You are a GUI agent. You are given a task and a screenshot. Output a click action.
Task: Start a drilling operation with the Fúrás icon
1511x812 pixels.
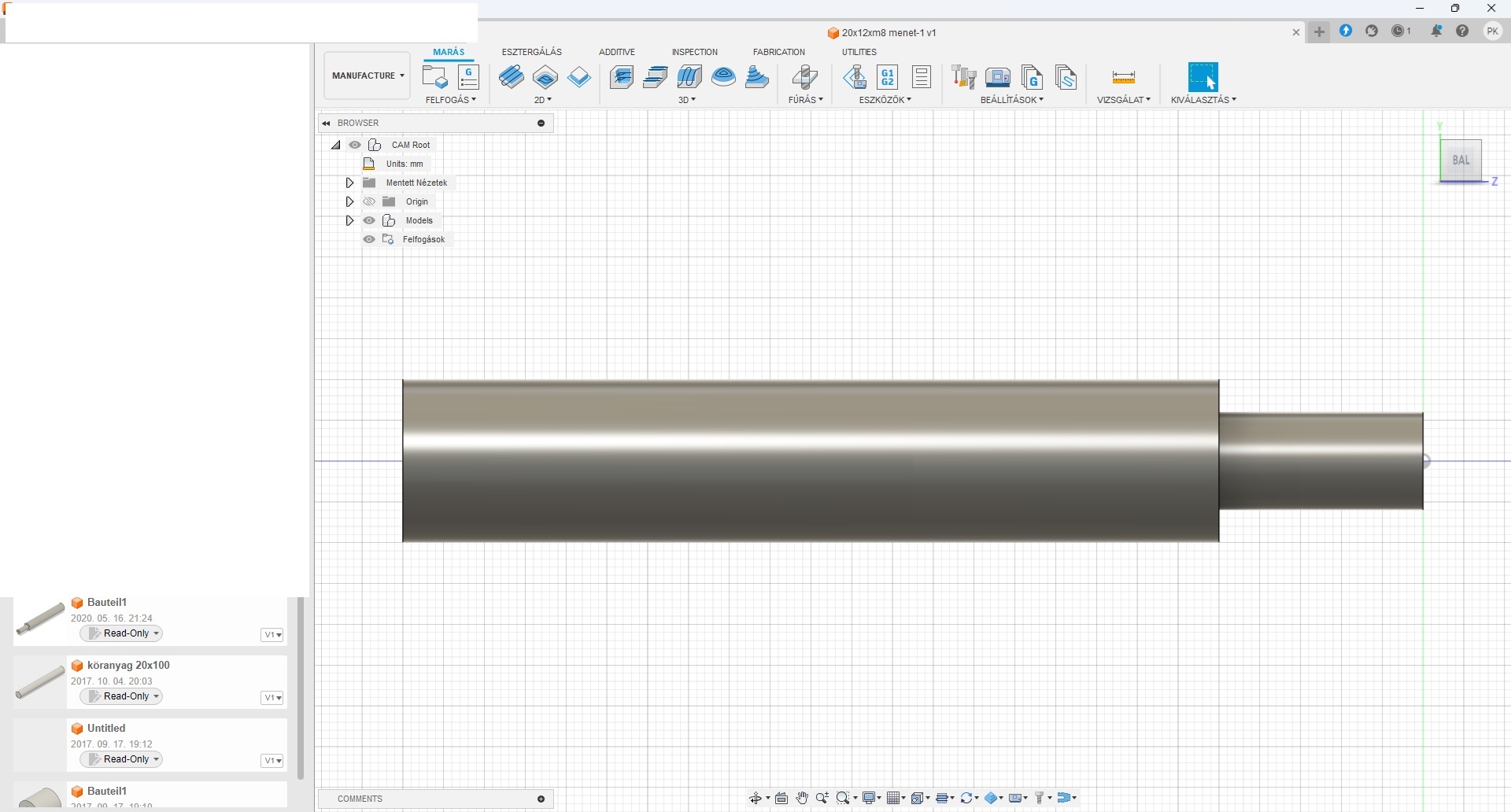[x=804, y=77]
